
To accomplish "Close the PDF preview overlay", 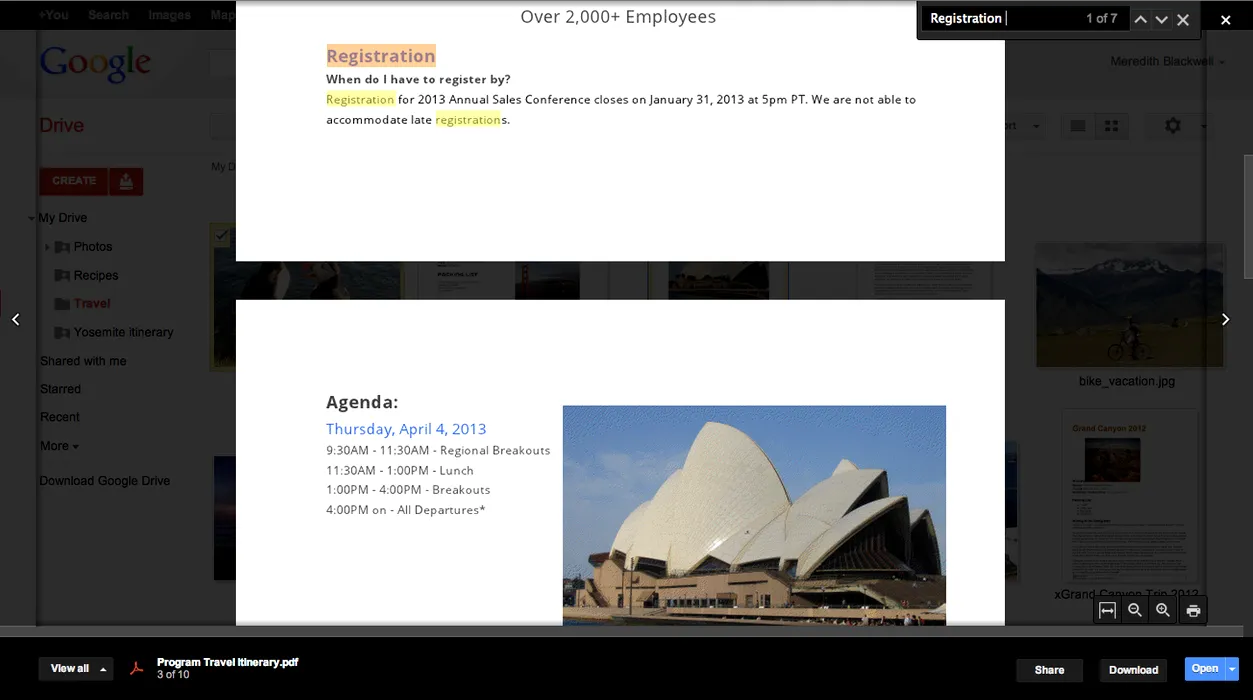I will (1225, 20).
